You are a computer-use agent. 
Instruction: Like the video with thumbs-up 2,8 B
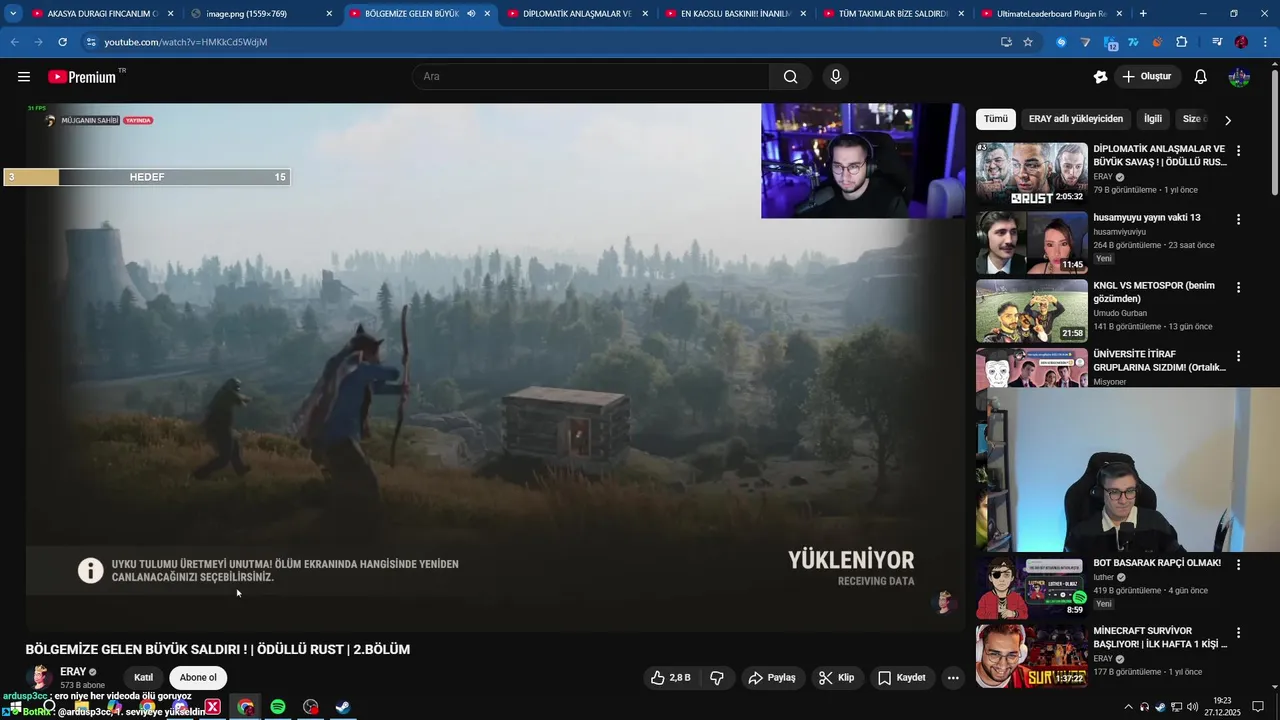pos(670,678)
